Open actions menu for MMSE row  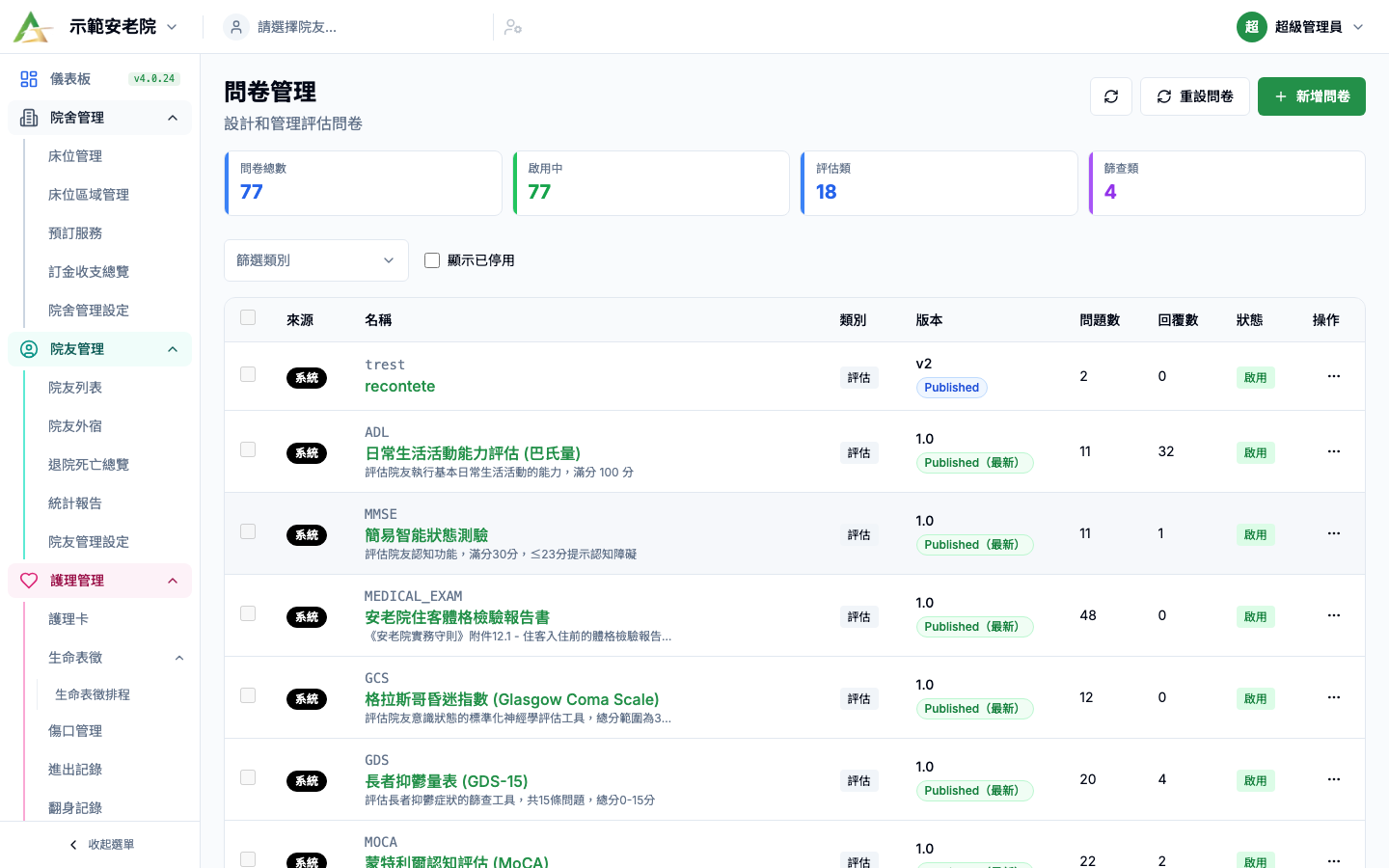point(1334,533)
